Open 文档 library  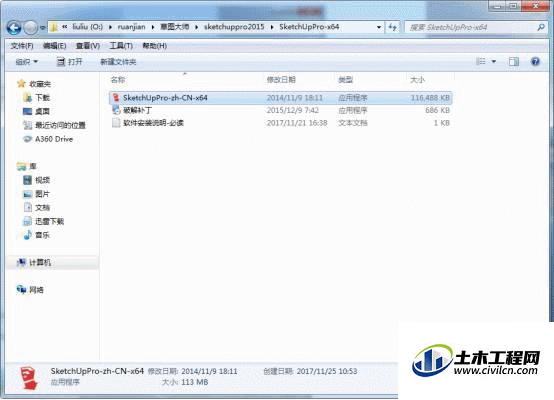[37, 207]
